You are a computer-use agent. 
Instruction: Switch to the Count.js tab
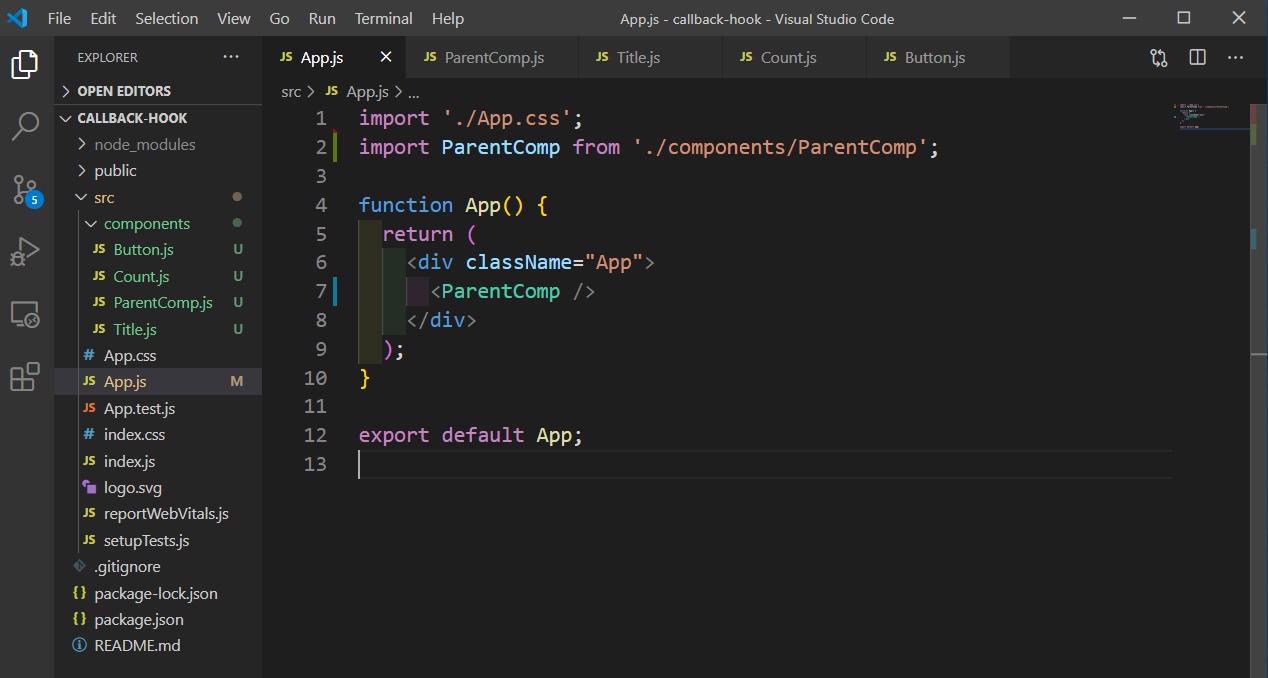(x=795, y=57)
